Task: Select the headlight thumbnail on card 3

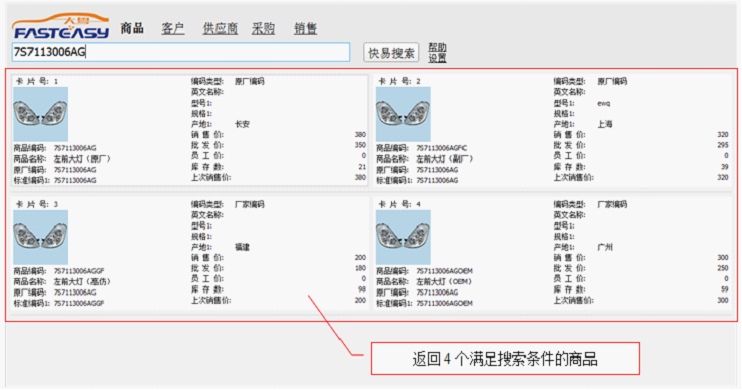Action: tap(41, 237)
